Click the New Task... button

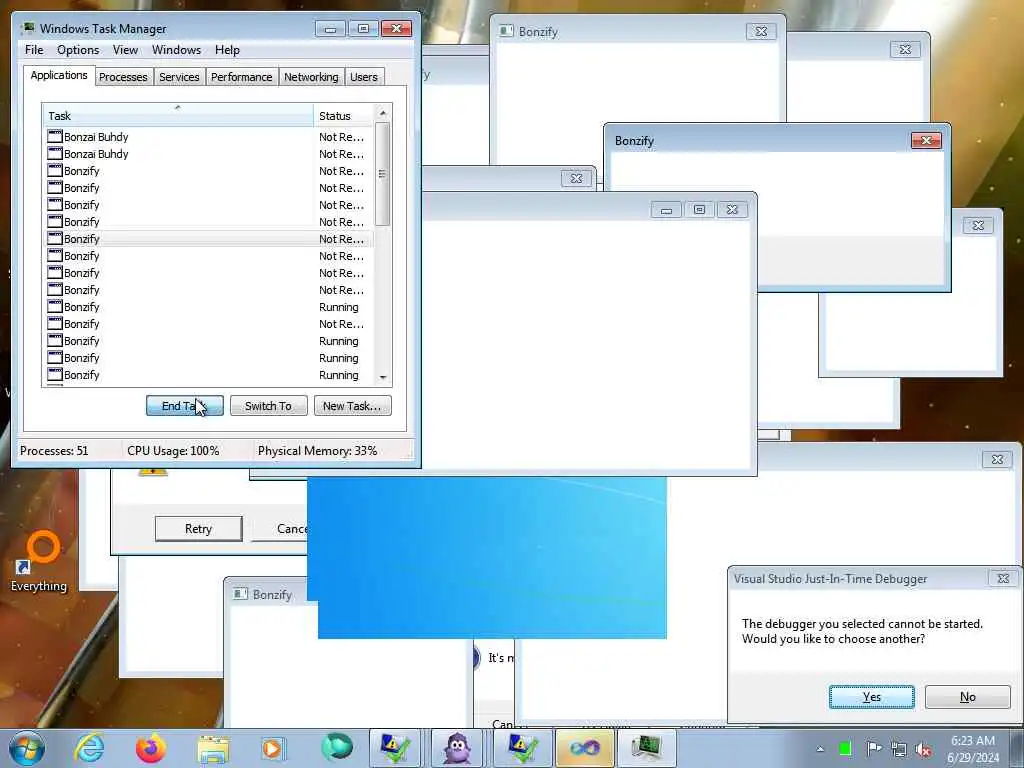pyautogui.click(x=353, y=406)
